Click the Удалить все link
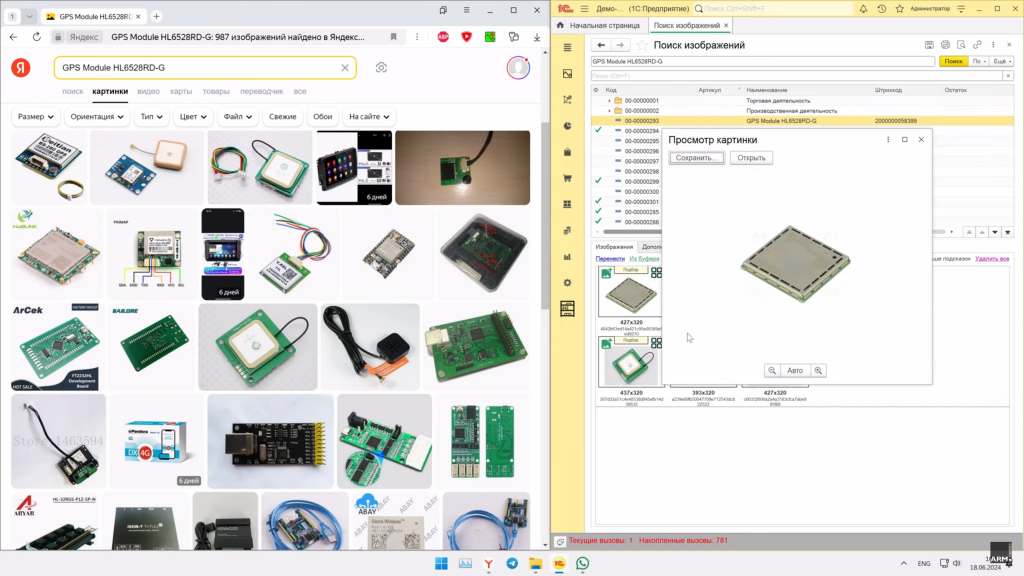This screenshot has height=576, width=1024. [992, 258]
